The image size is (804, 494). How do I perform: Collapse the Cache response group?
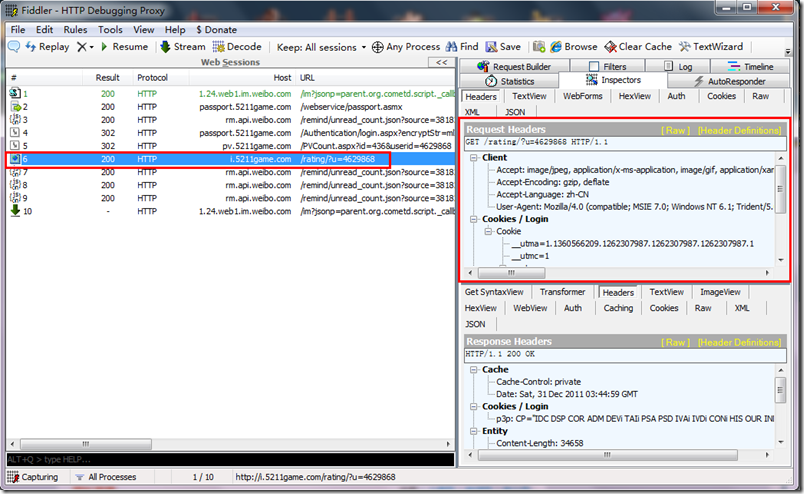pyautogui.click(x=474, y=370)
